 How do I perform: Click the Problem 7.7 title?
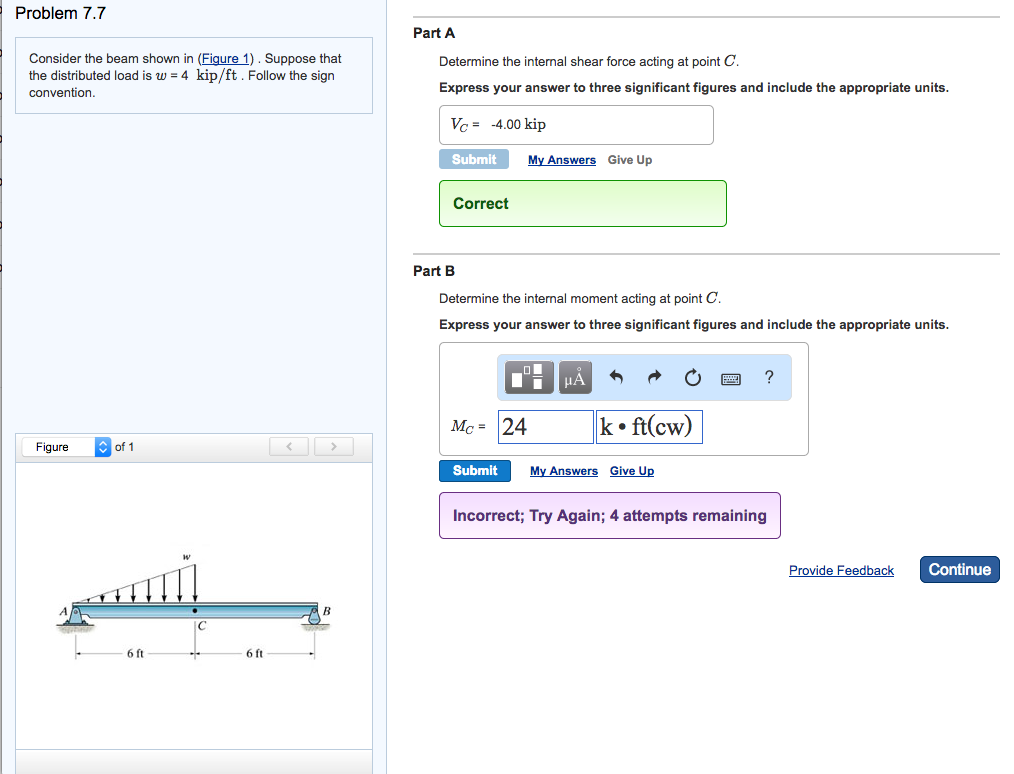point(60,13)
